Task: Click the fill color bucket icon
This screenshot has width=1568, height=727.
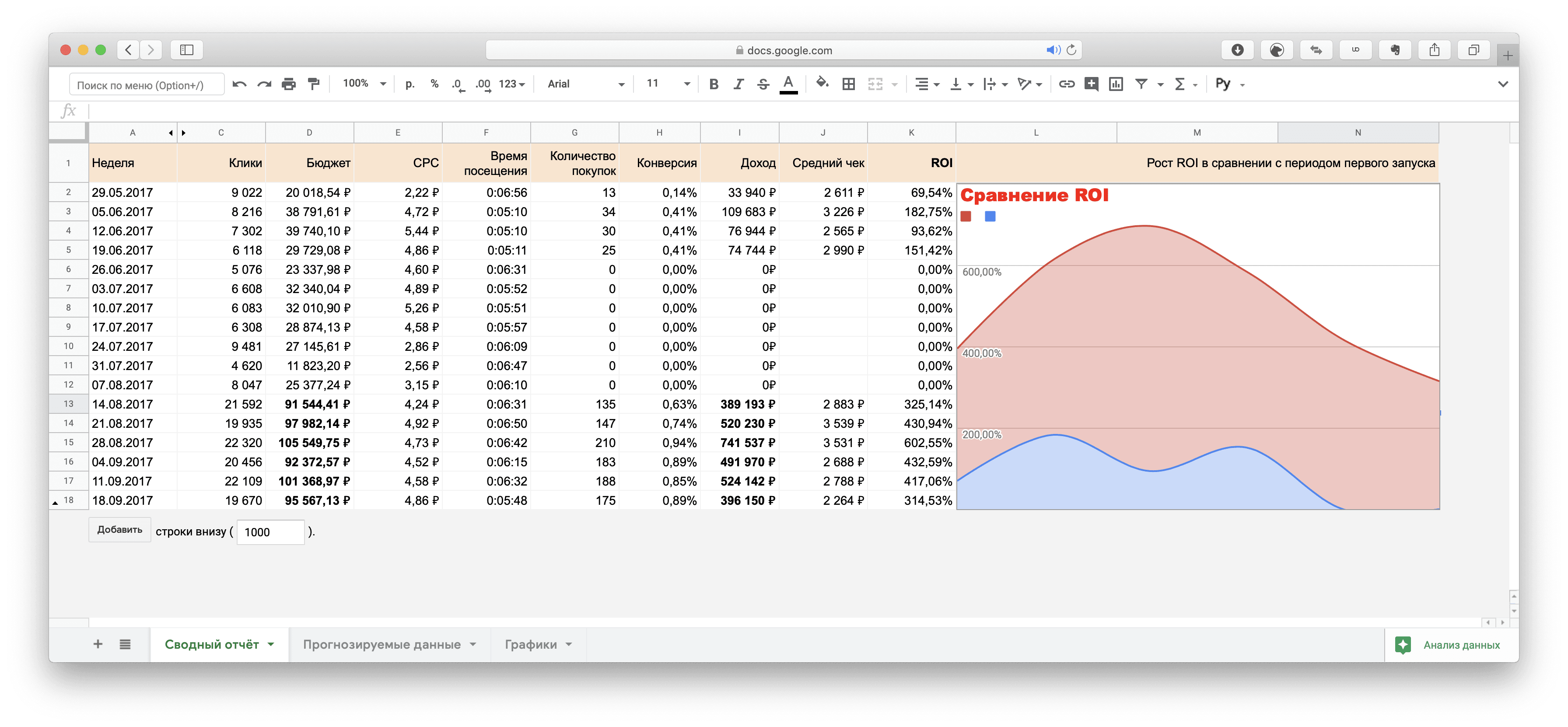Action: [822, 84]
